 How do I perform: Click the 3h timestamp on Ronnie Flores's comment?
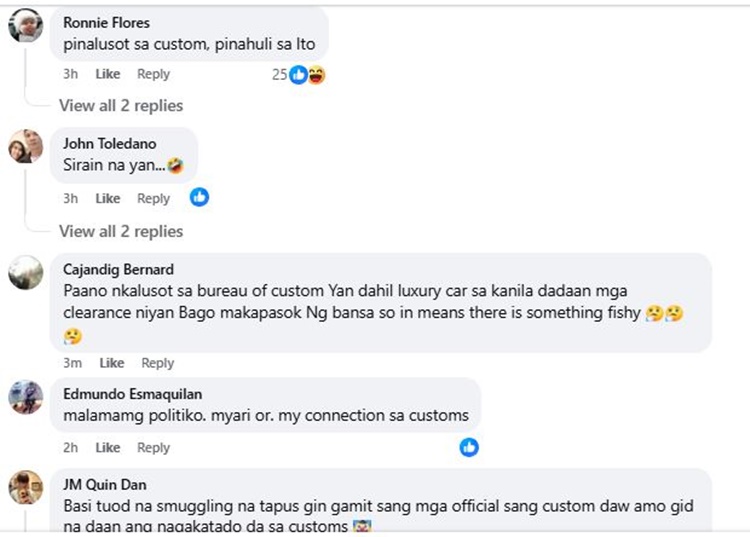(x=70, y=74)
